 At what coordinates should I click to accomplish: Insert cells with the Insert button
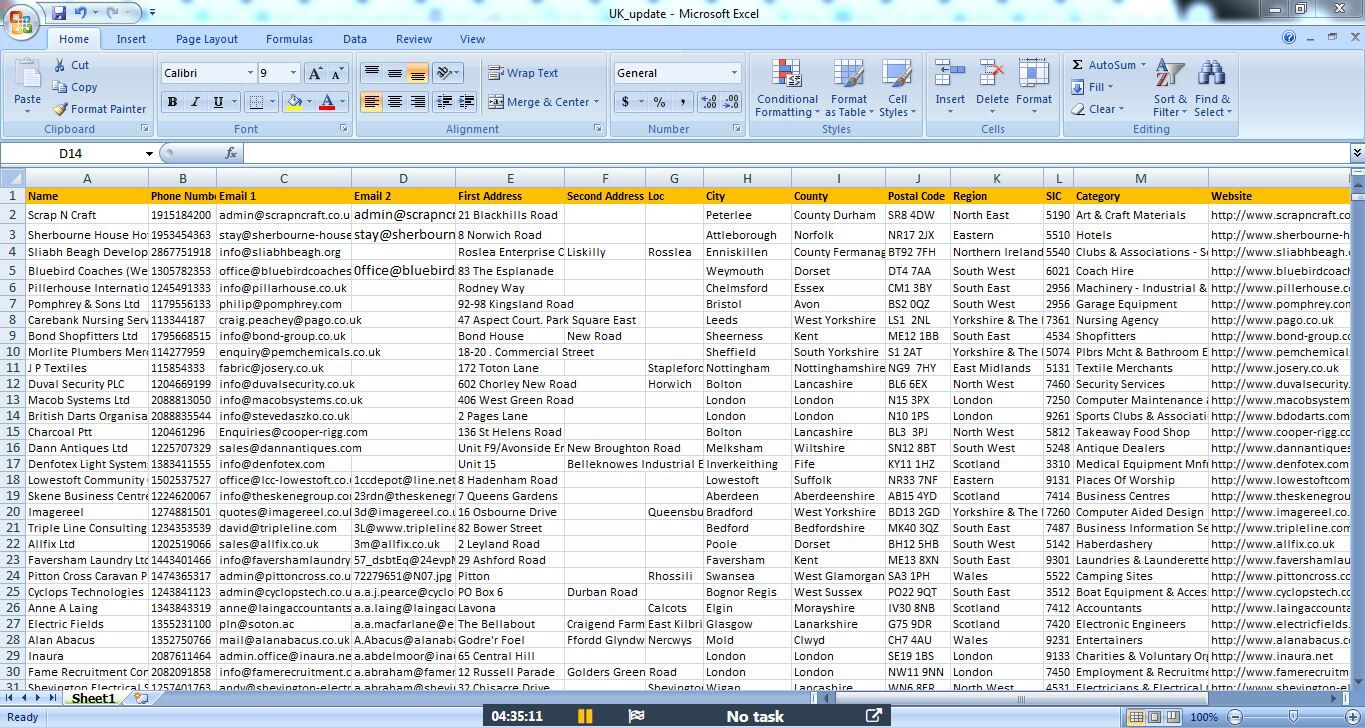point(950,88)
